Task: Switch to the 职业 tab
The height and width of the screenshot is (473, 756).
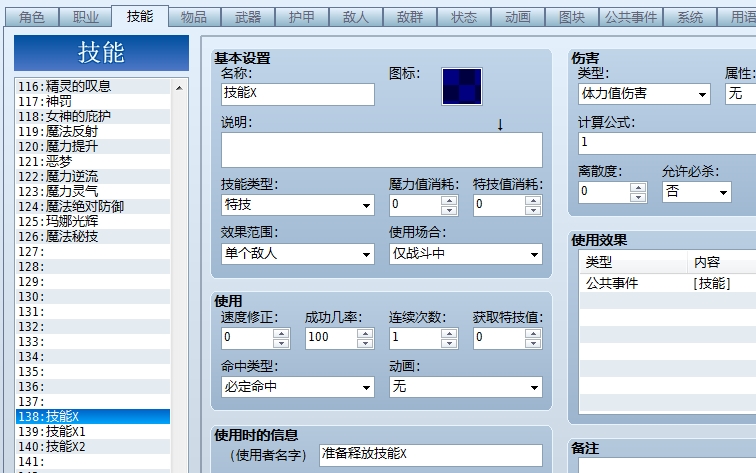Action: (85, 17)
